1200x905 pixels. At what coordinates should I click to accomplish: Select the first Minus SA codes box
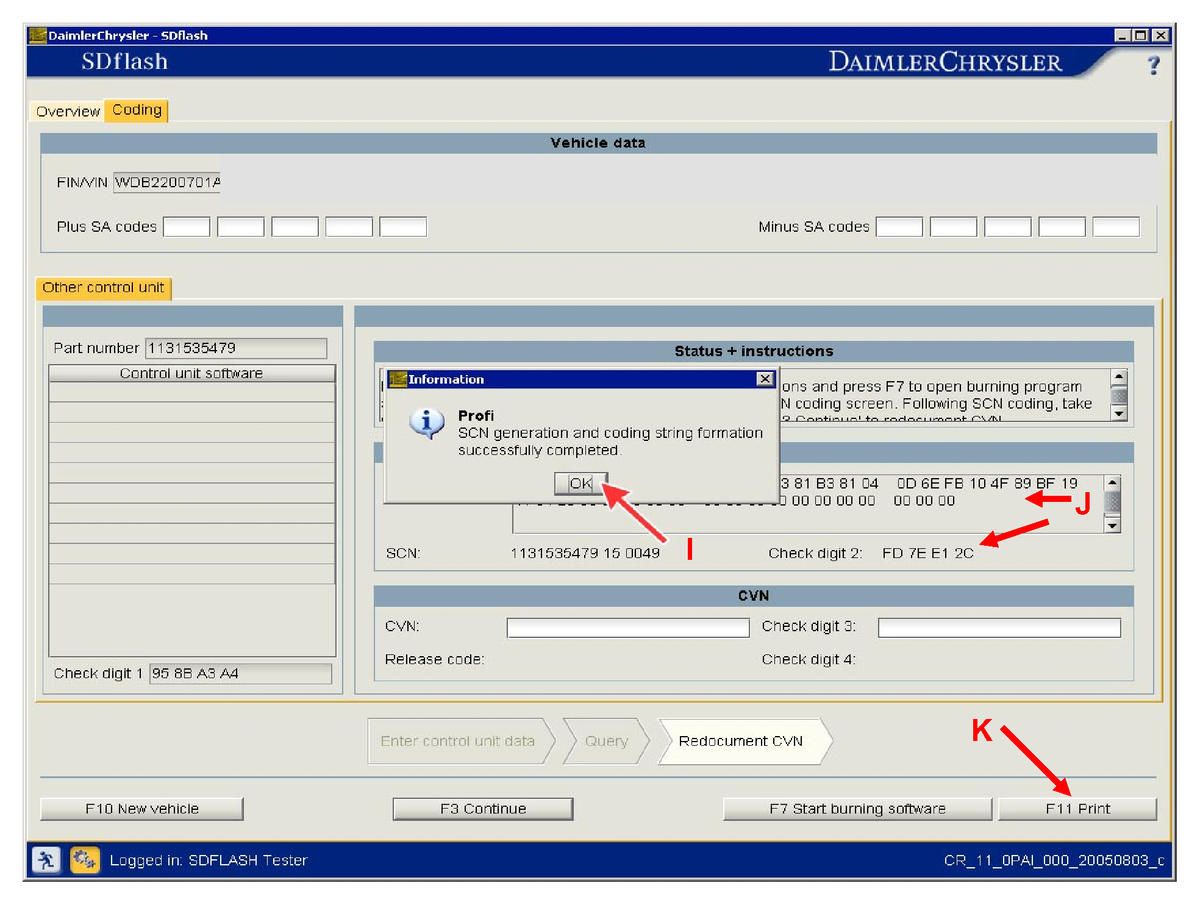(x=899, y=227)
